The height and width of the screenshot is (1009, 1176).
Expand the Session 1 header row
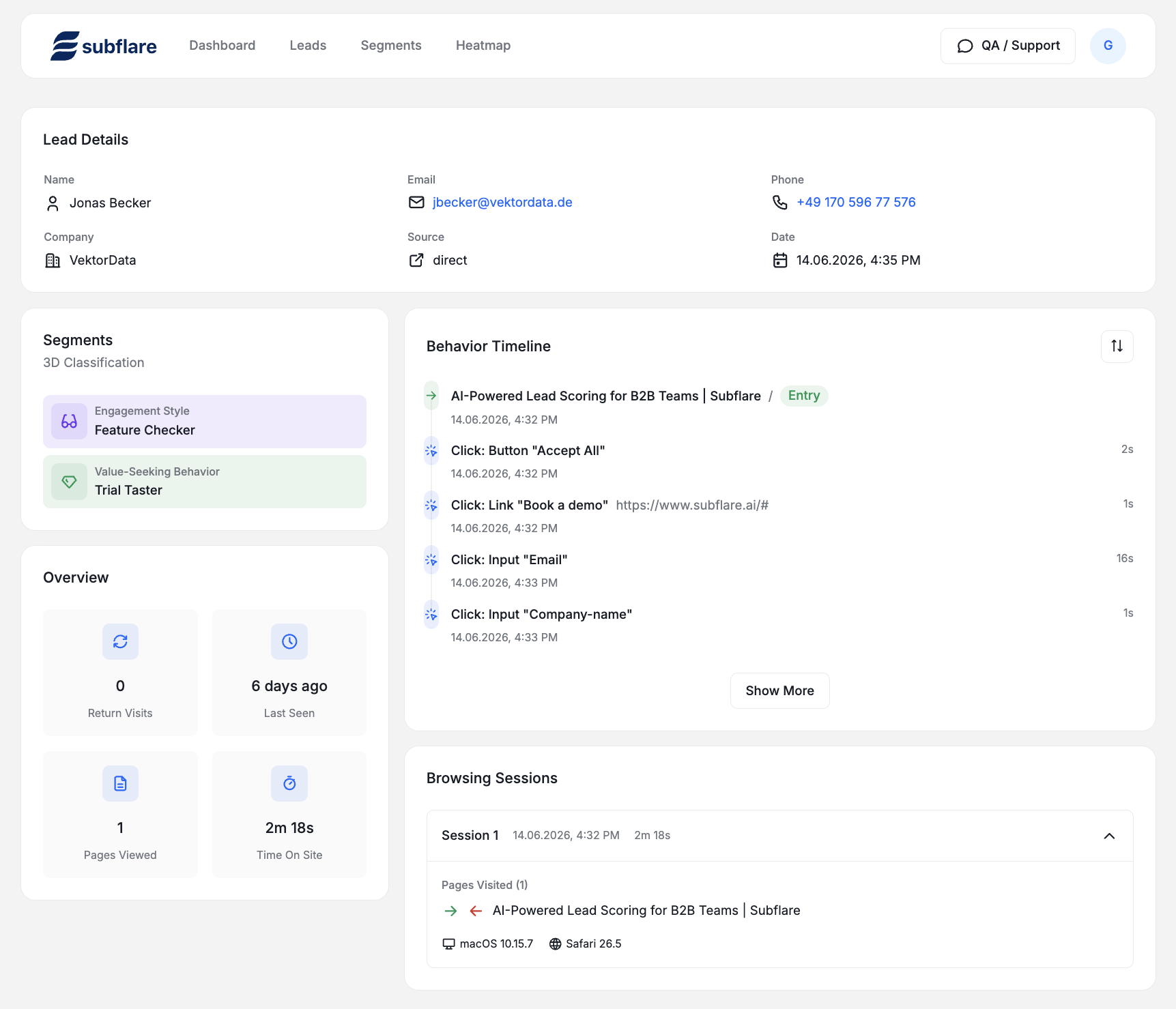pos(779,836)
